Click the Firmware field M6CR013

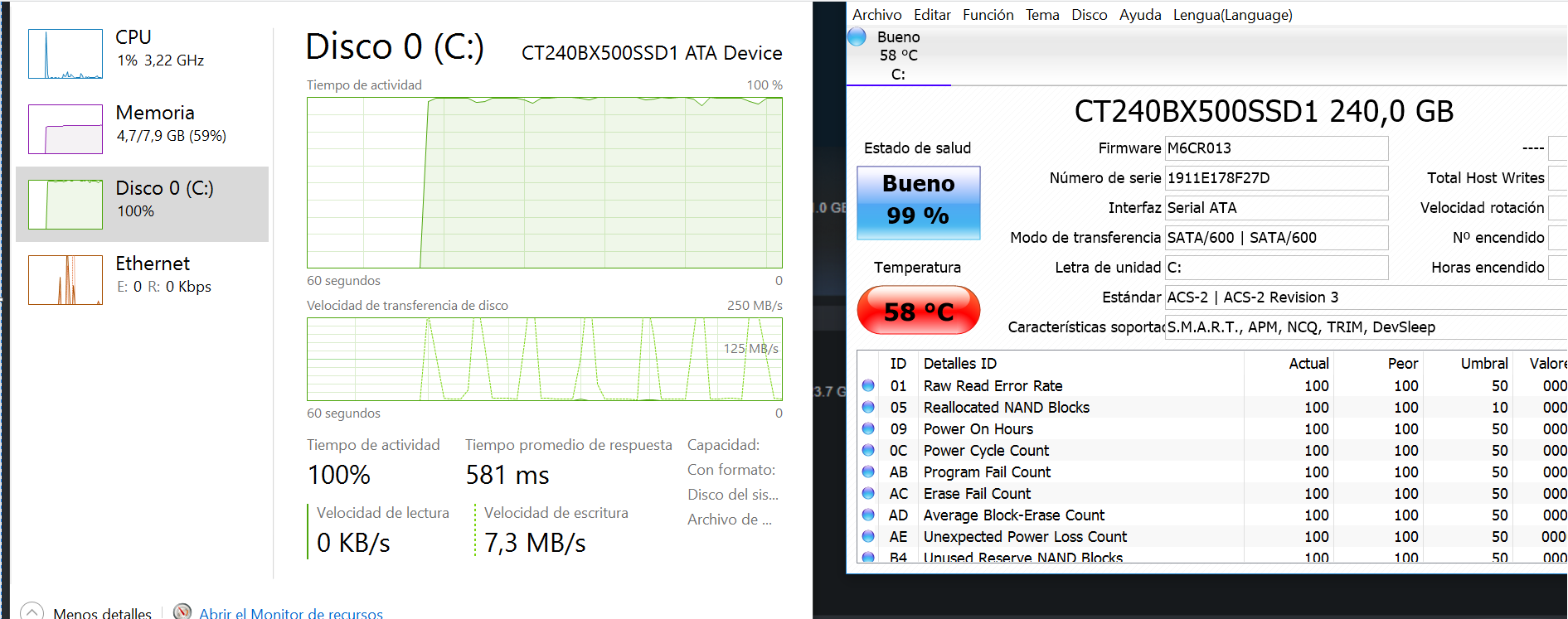[1276, 148]
